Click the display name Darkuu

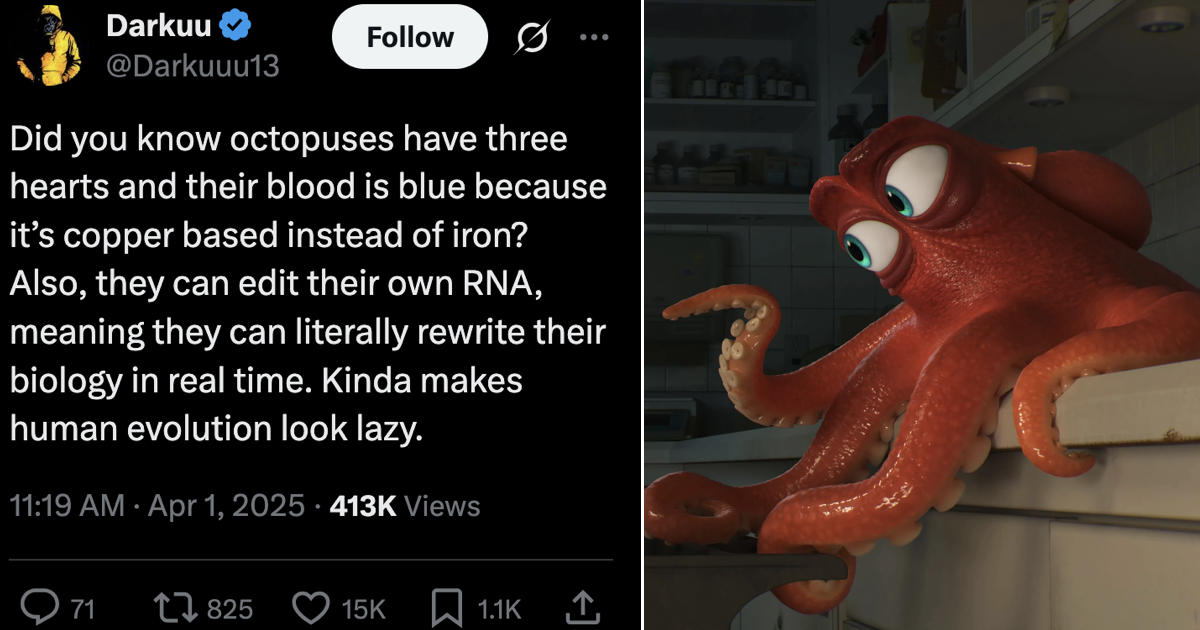click(x=156, y=27)
